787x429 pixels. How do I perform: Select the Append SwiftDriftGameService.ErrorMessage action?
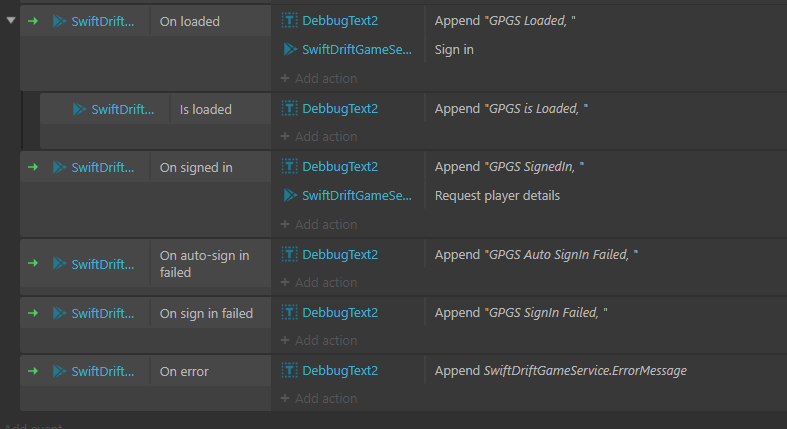pyautogui.click(x=561, y=370)
